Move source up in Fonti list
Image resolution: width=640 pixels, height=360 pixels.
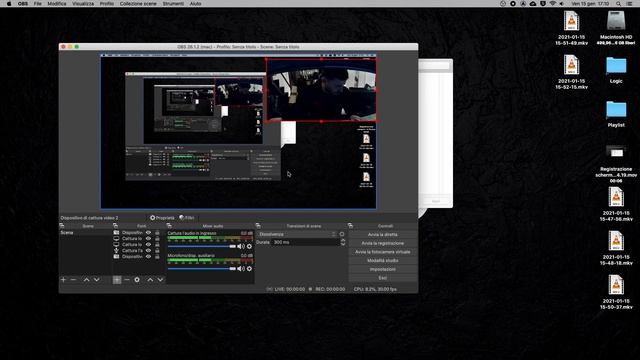[150, 280]
